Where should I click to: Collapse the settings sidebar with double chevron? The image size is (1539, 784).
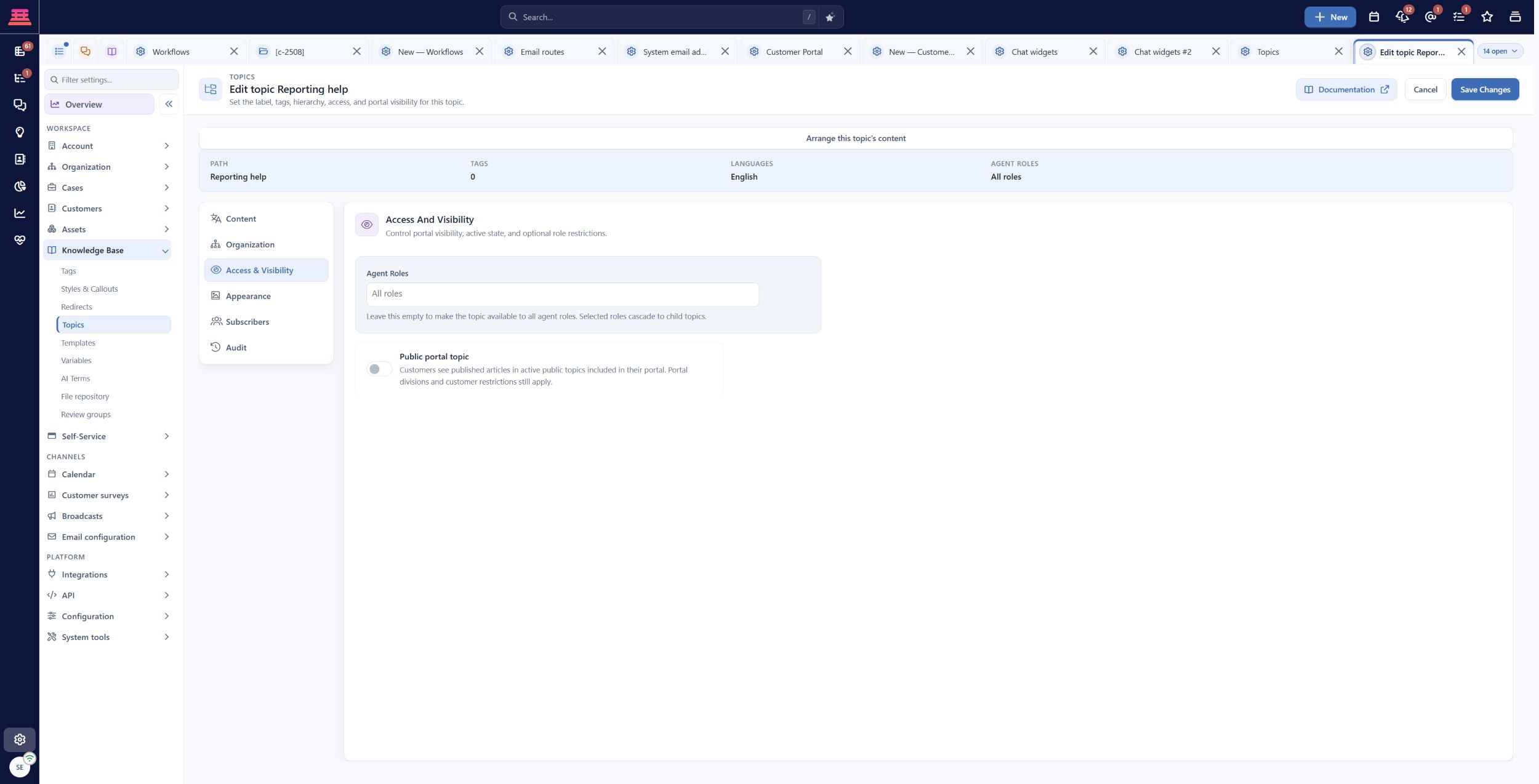169,104
